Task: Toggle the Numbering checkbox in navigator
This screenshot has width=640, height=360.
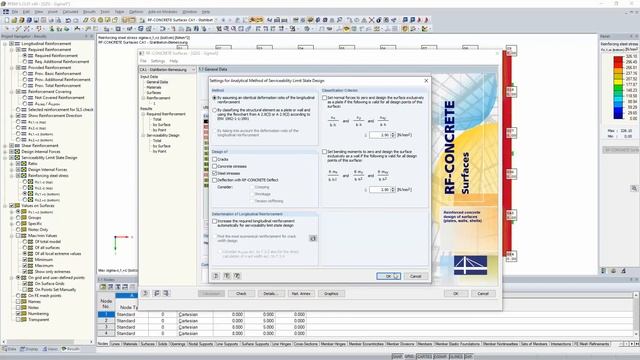Action: [x=18, y=313]
